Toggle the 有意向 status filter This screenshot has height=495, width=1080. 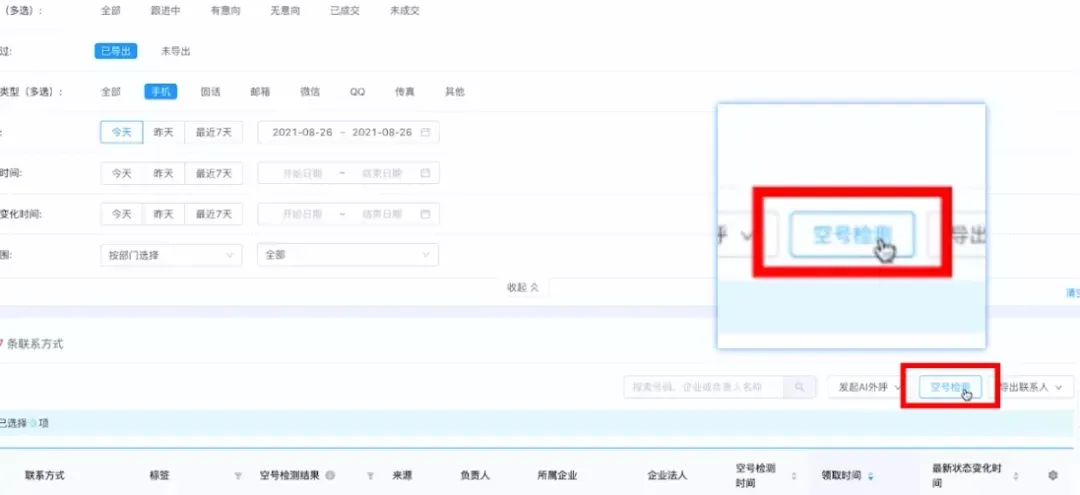[x=225, y=11]
